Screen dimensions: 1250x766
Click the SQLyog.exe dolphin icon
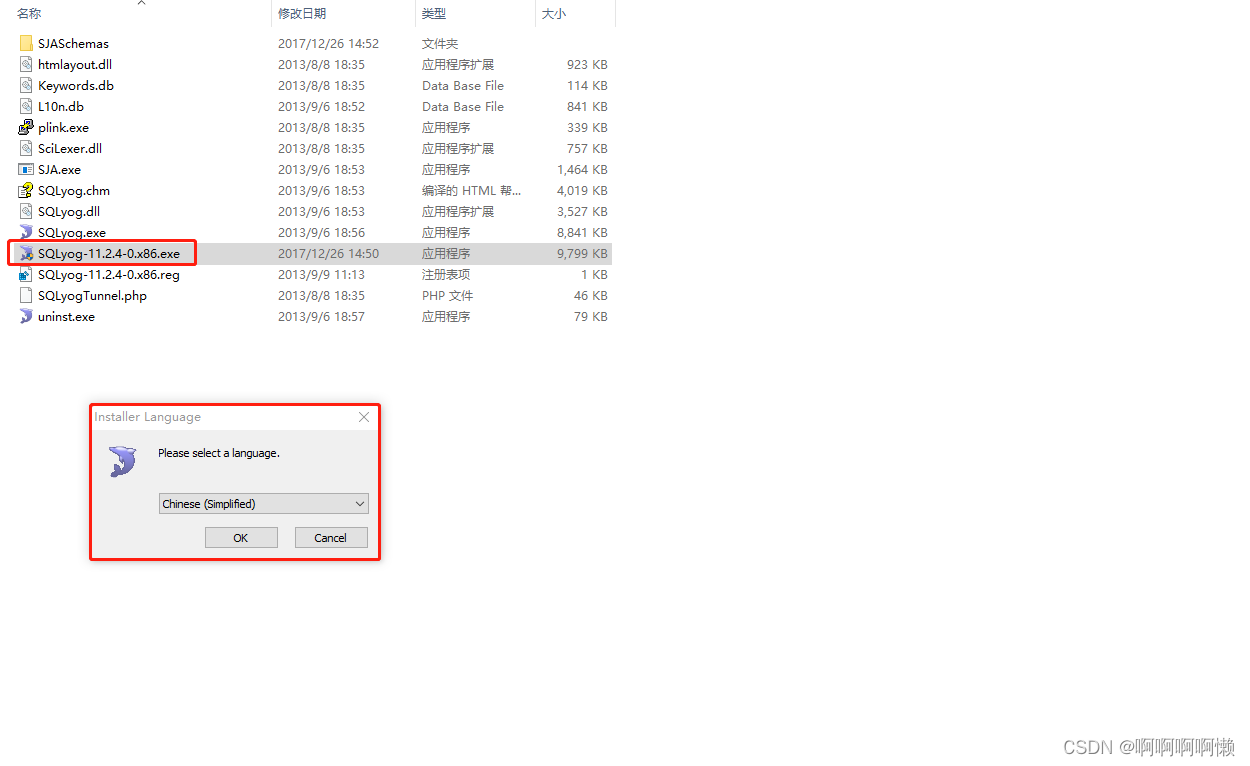click(26, 232)
